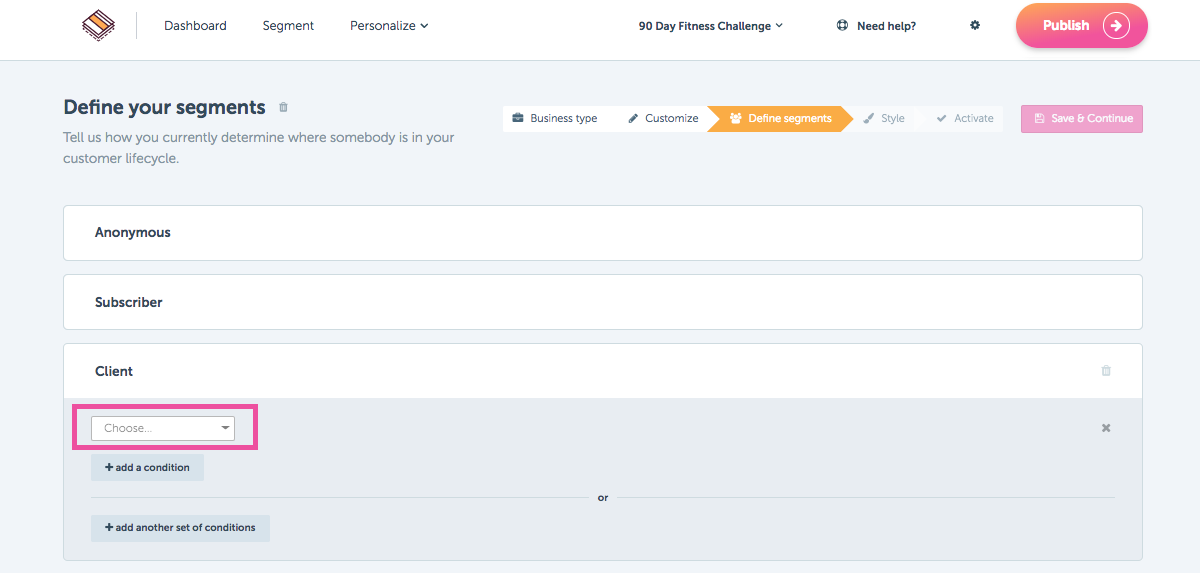Expand the Anonymous segment panel

coord(603,233)
